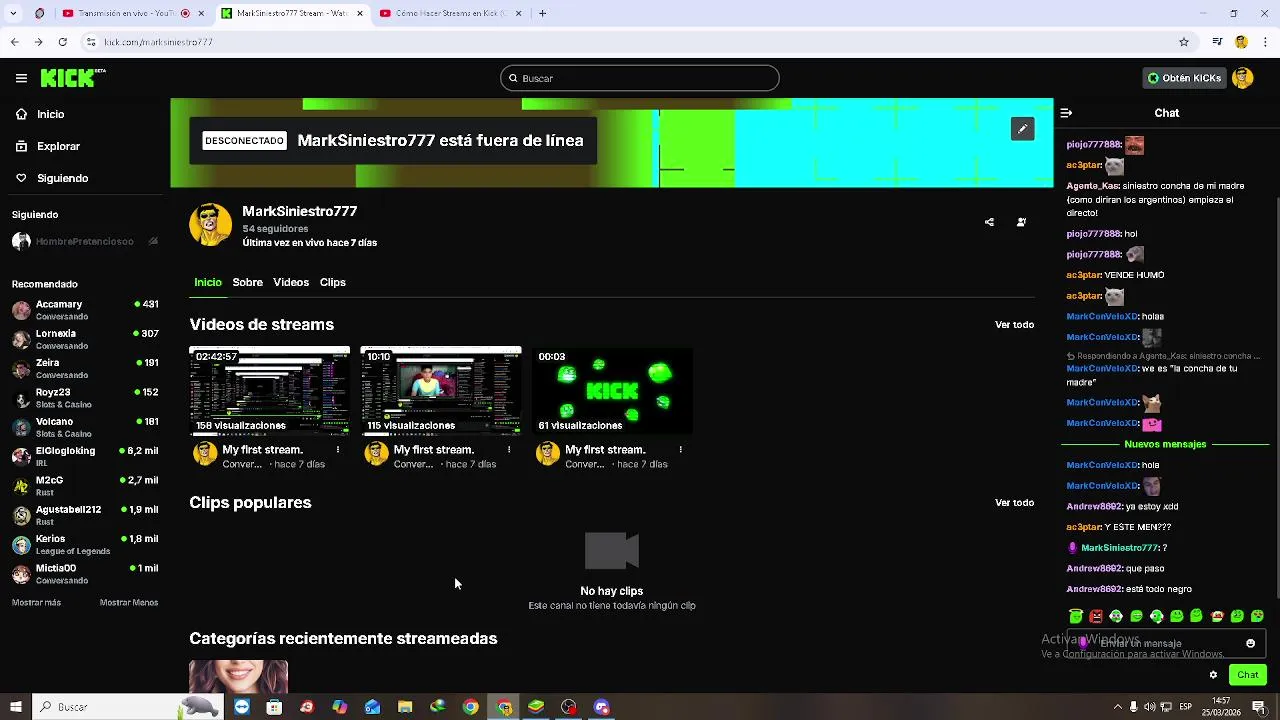Open options menu of 115-views video
The image size is (1280, 720).
click(509, 450)
